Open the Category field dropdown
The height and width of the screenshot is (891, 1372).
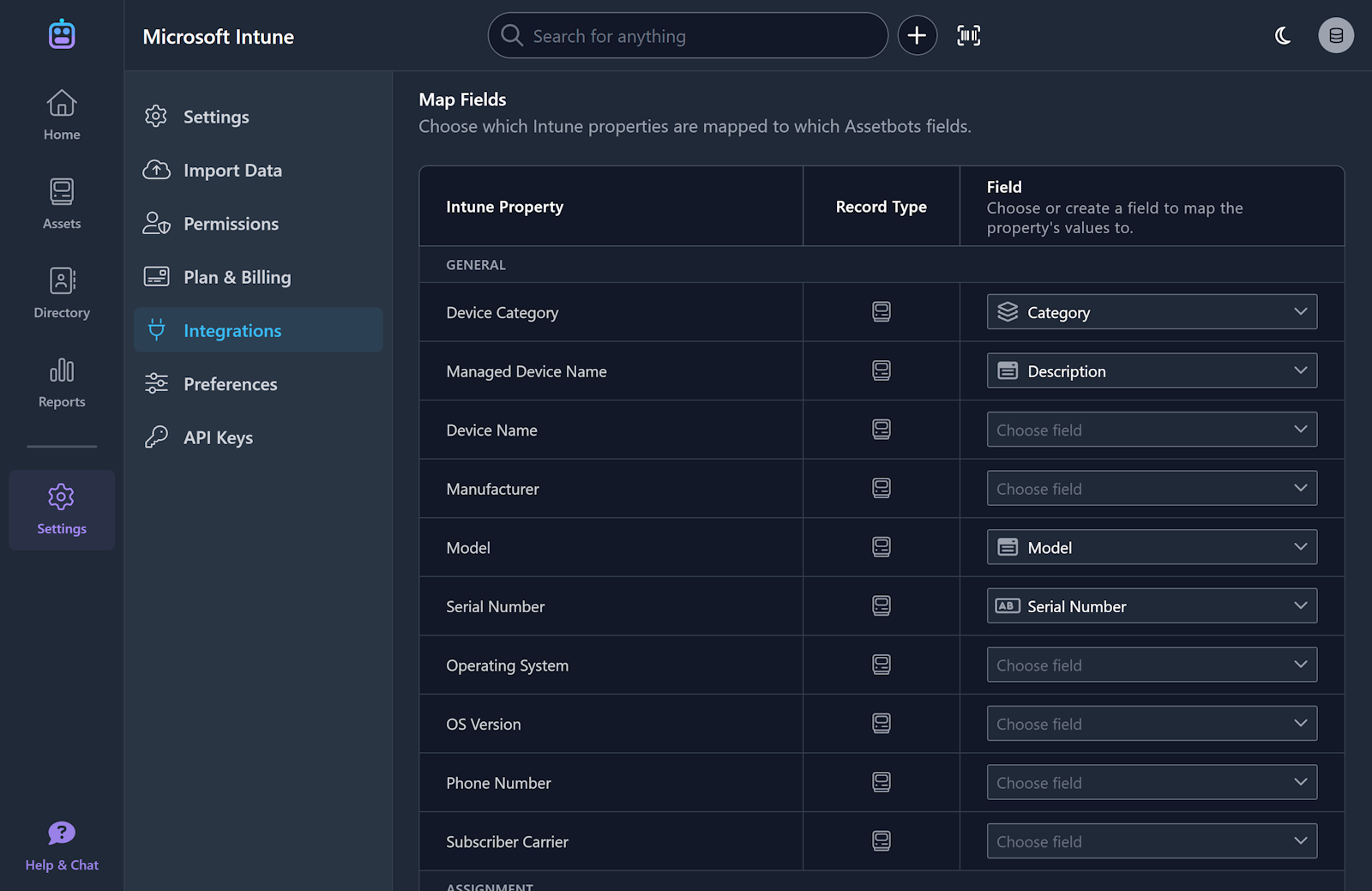tap(1152, 312)
